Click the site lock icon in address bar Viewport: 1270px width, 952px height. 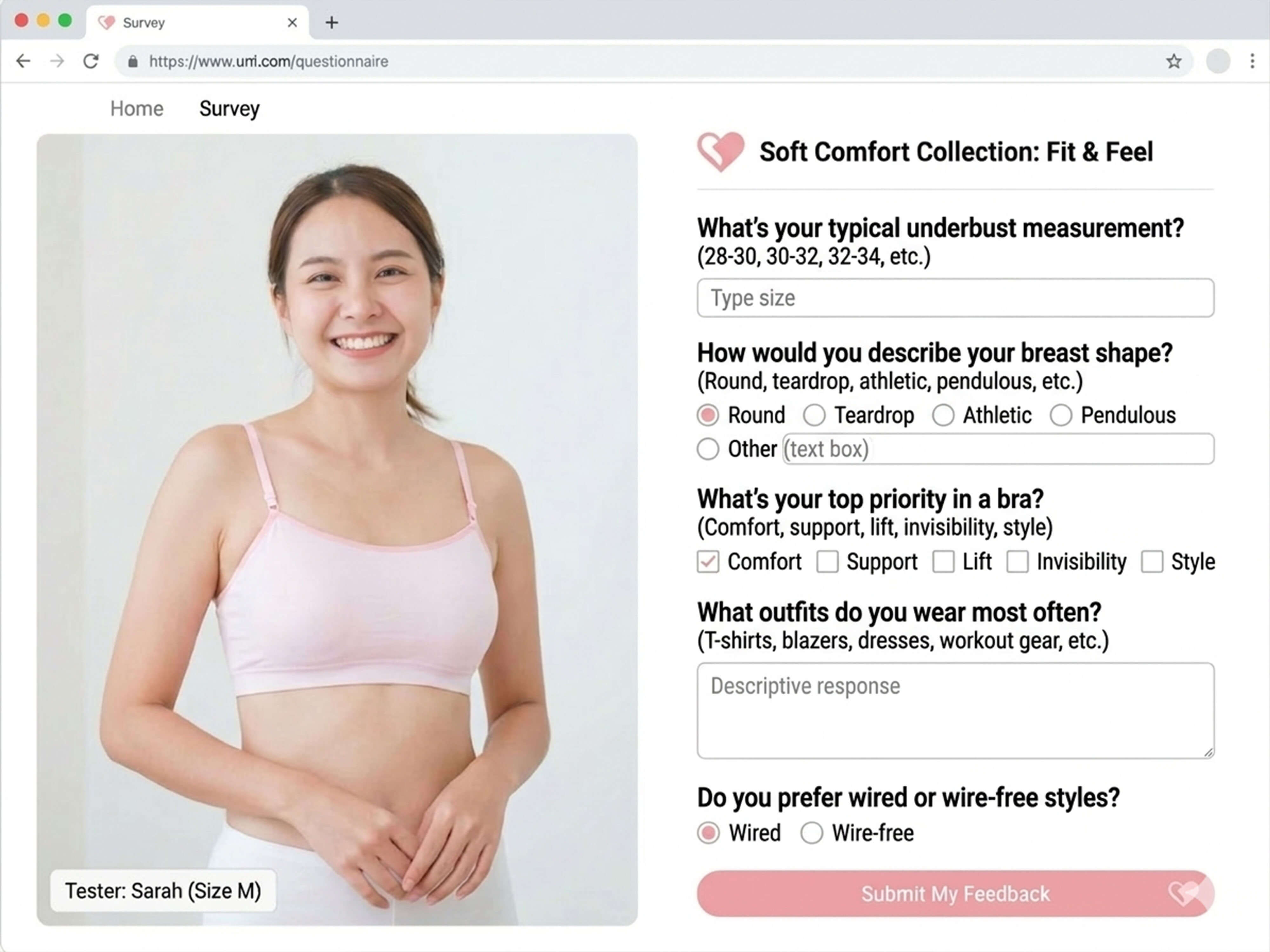[x=133, y=61]
